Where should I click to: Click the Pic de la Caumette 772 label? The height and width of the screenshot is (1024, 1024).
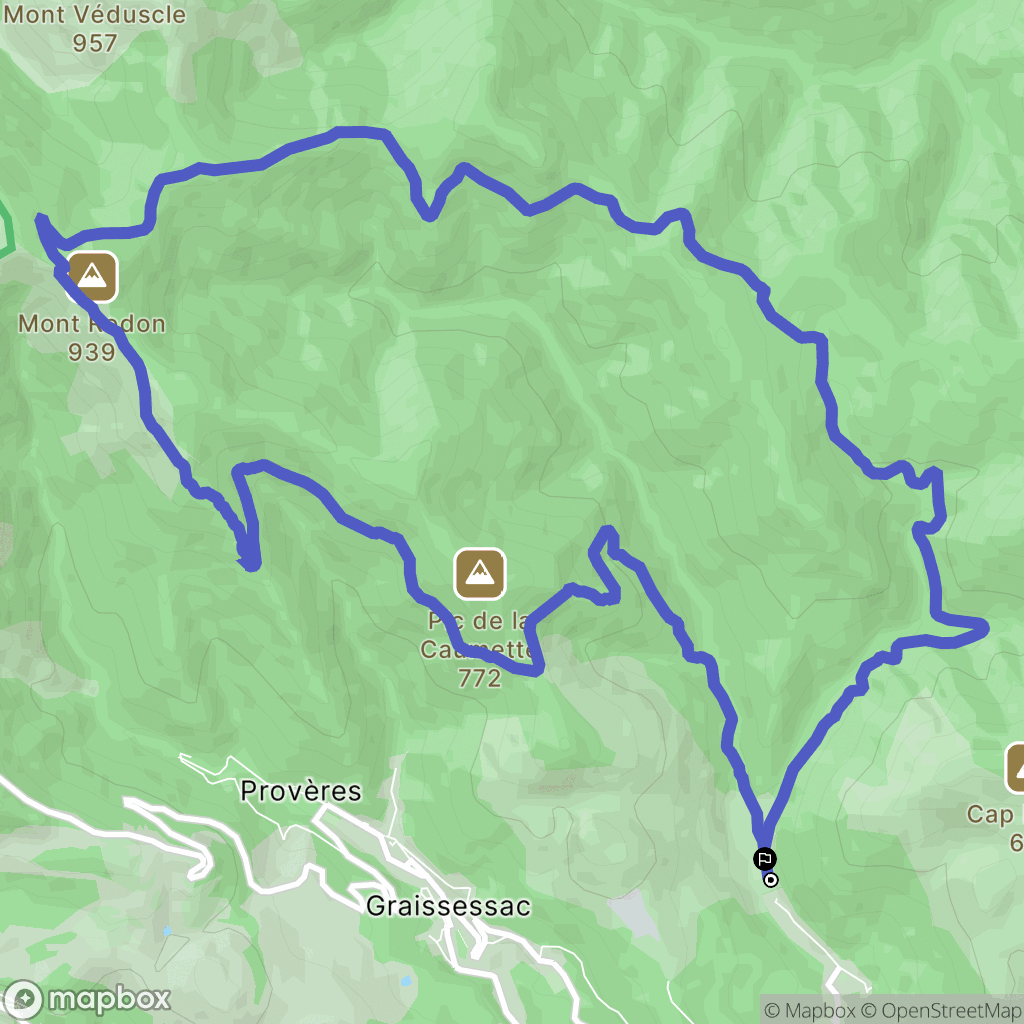point(480,649)
